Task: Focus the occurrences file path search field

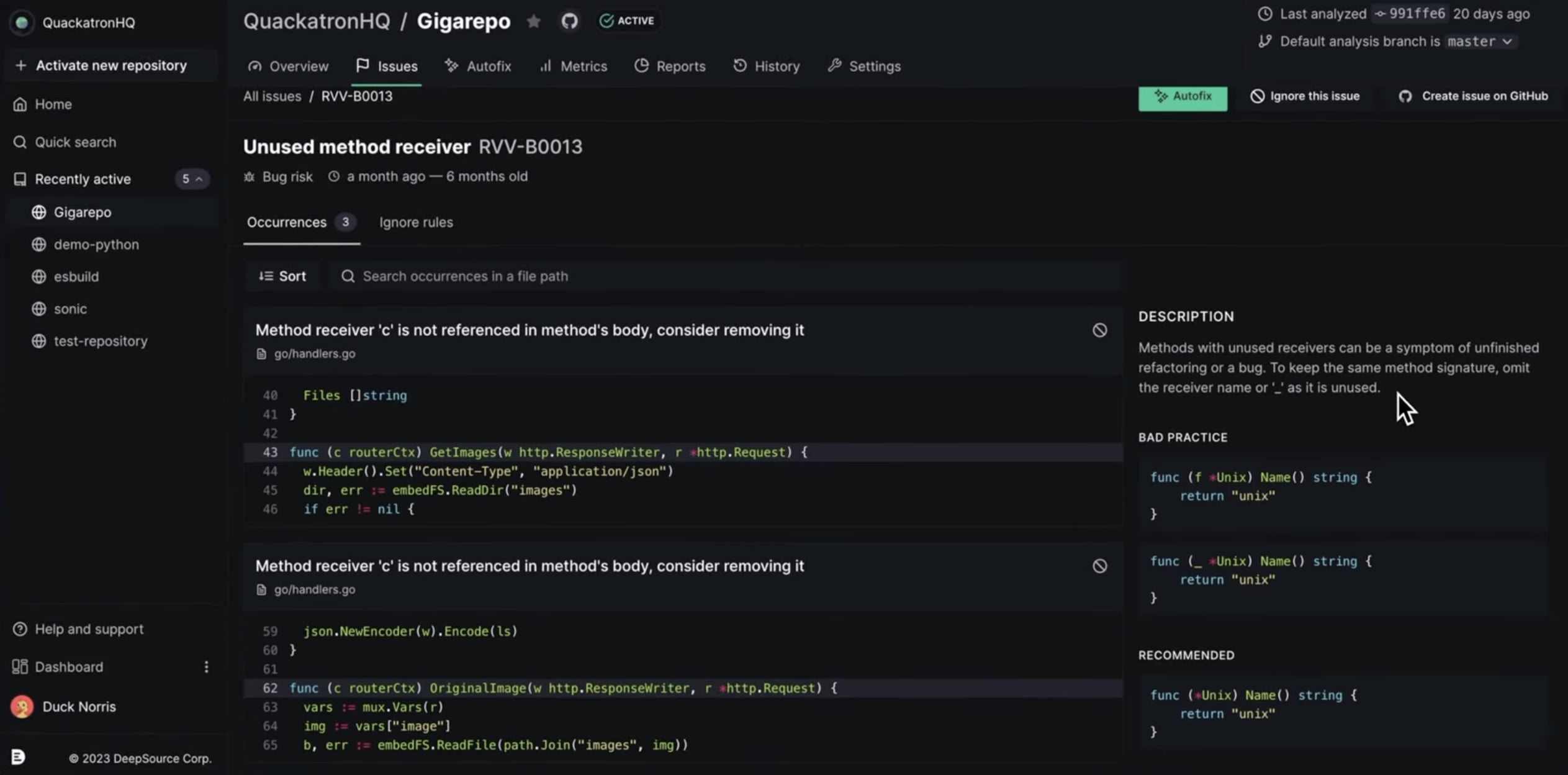Action: [726, 276]
